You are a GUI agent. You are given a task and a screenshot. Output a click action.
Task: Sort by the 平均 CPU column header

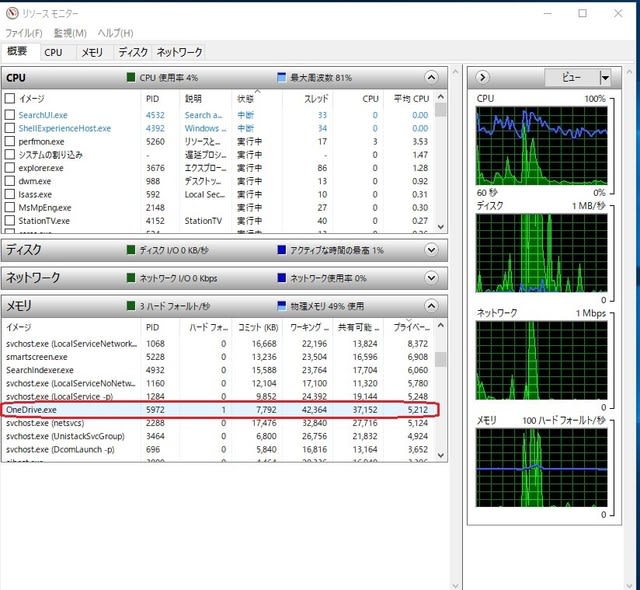point(411,99)
